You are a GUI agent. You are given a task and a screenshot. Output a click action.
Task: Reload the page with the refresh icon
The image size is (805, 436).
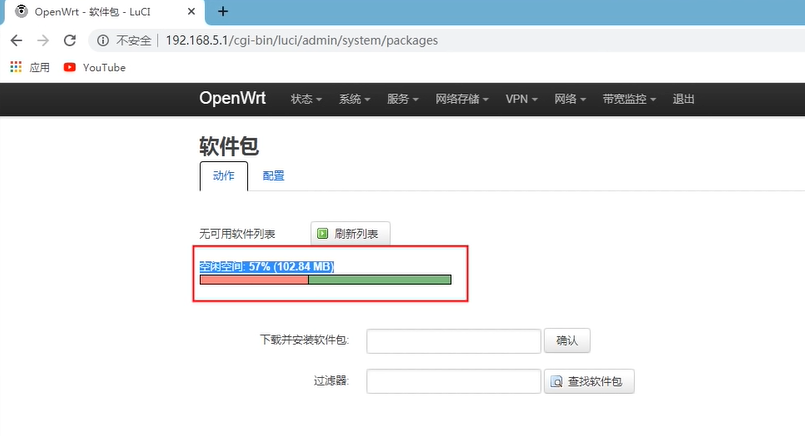70,41
